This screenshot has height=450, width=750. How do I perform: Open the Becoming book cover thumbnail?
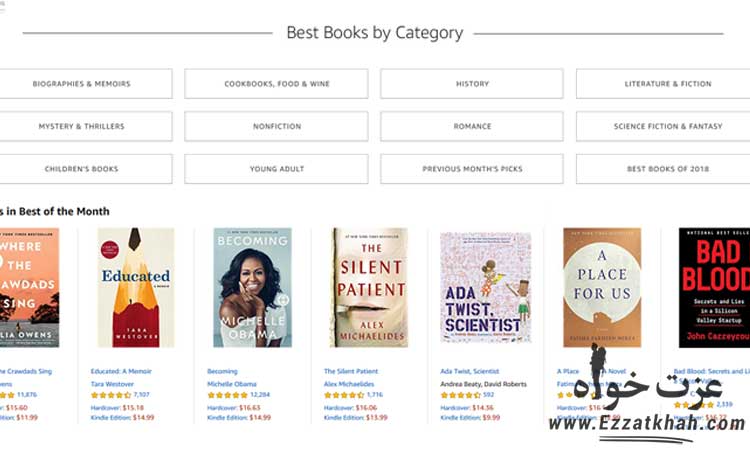coord(252,287)
